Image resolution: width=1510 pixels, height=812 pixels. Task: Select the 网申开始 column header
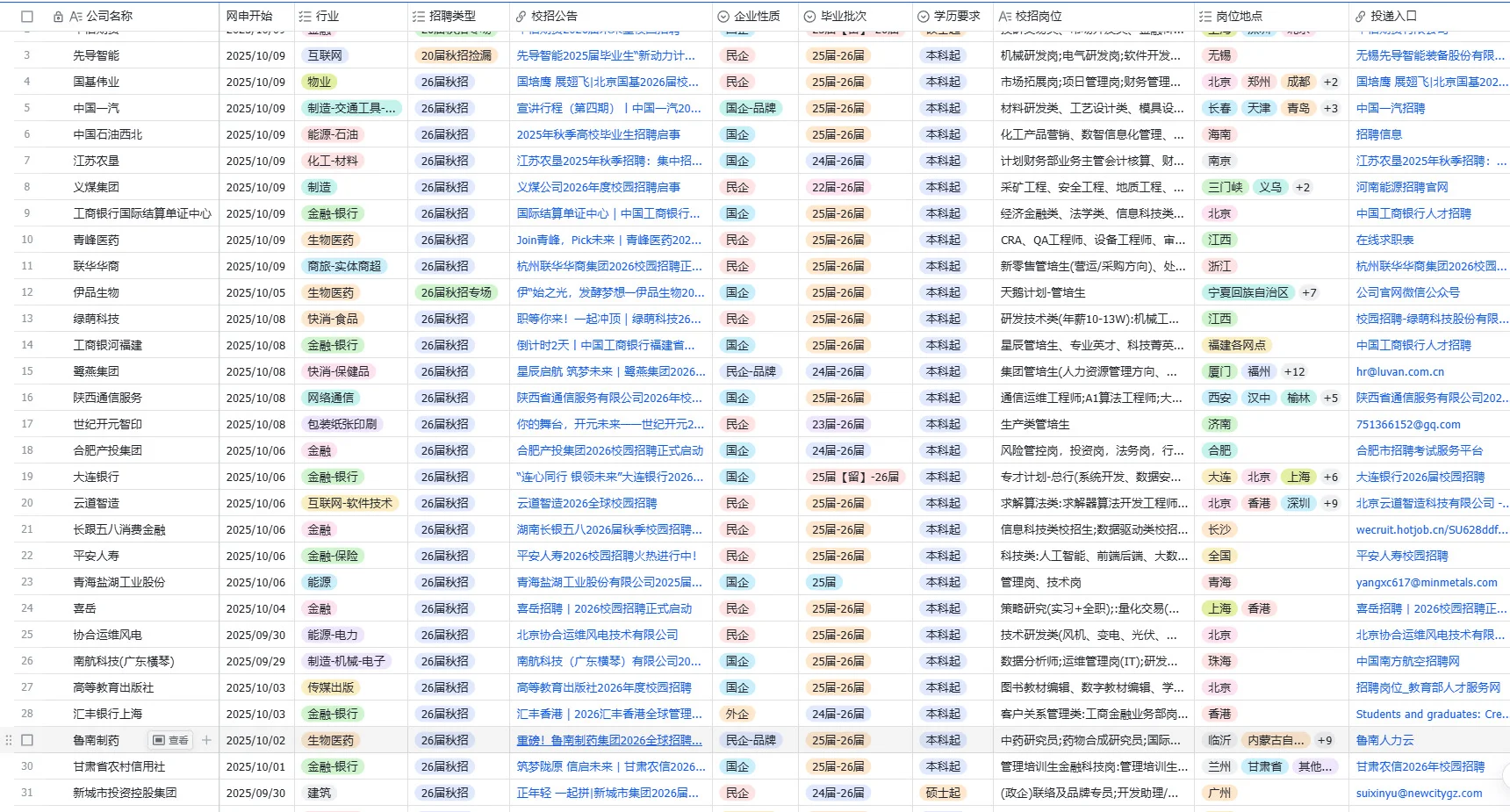pyautogui.click(x=249, y=16)
